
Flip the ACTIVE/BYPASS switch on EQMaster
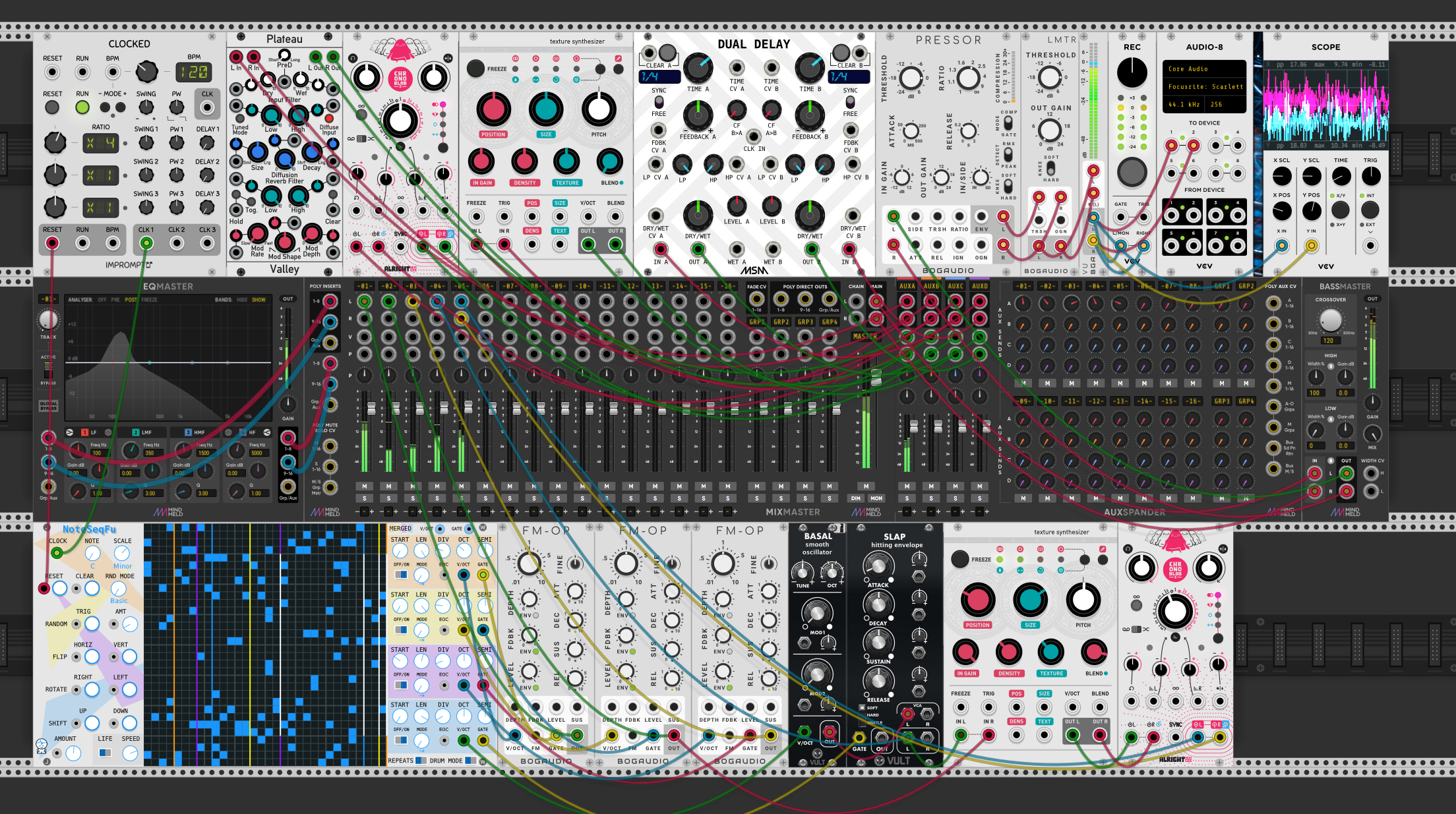pos(47,370)
